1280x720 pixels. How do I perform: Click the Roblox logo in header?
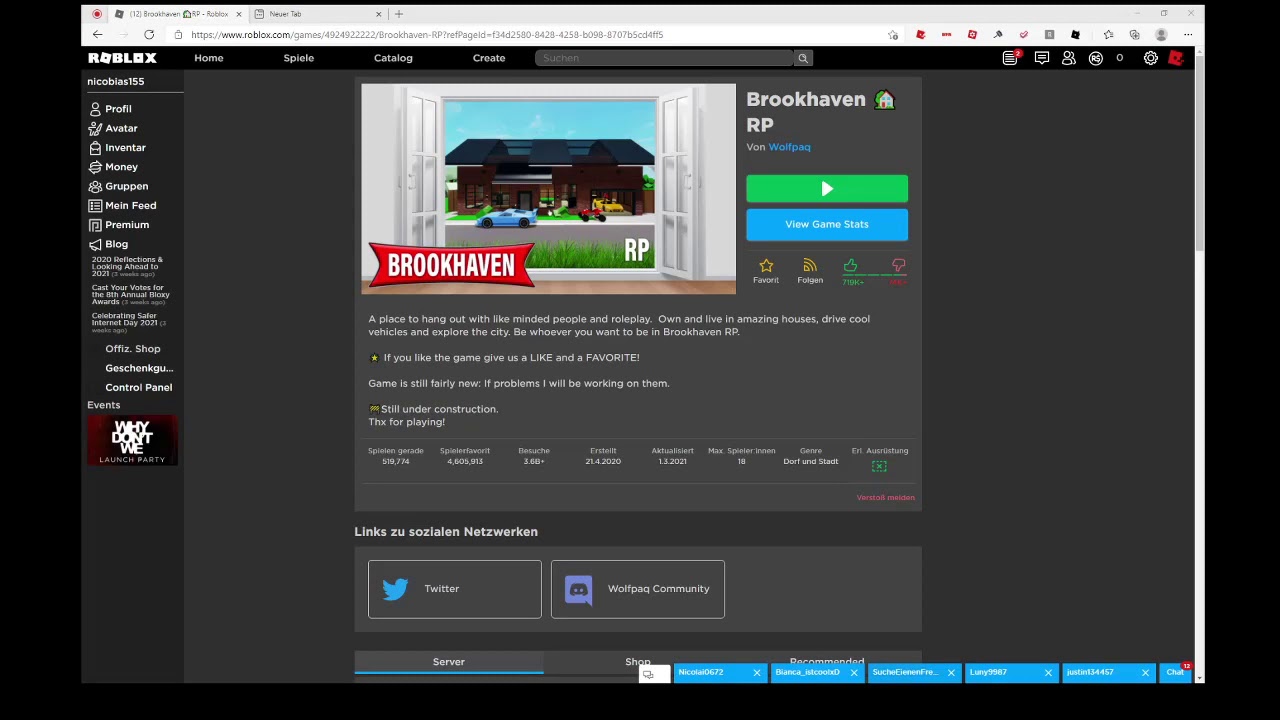[x=121, y=58]
